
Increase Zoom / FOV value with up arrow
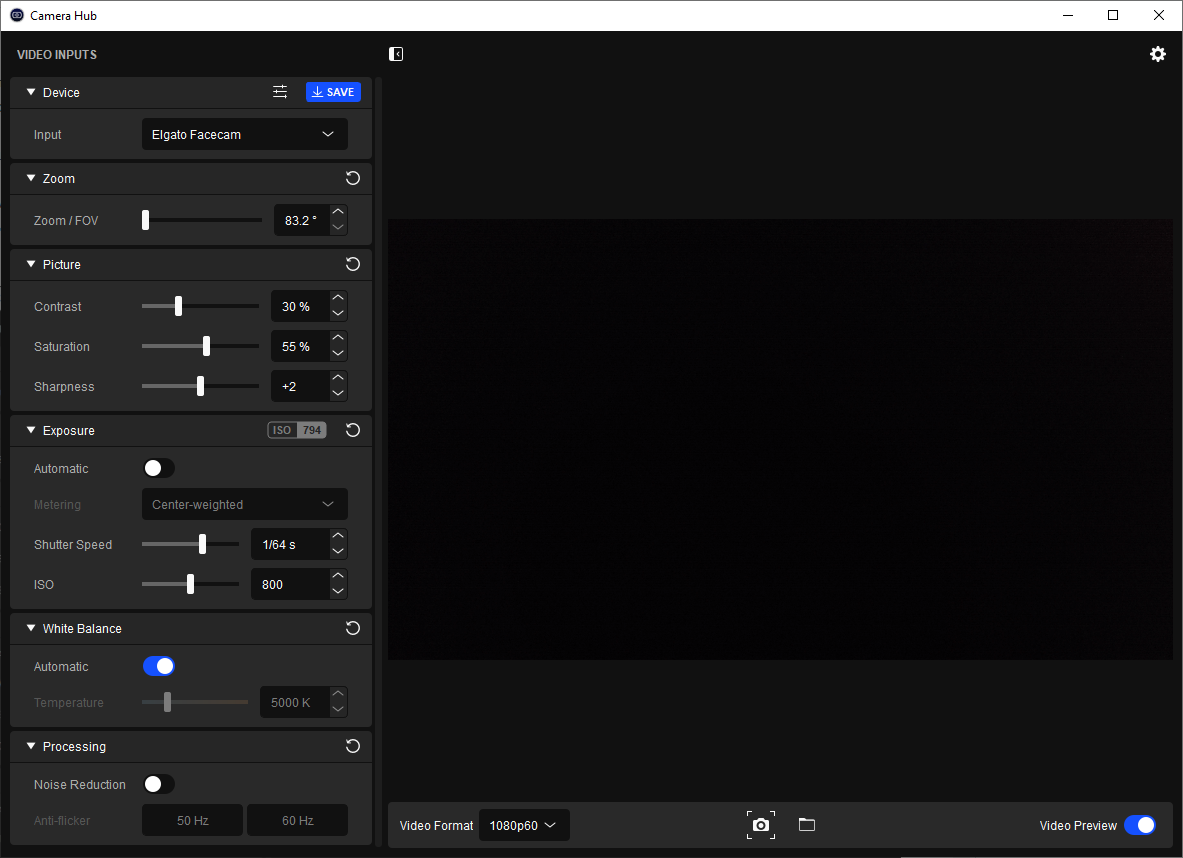click(338, 212)
